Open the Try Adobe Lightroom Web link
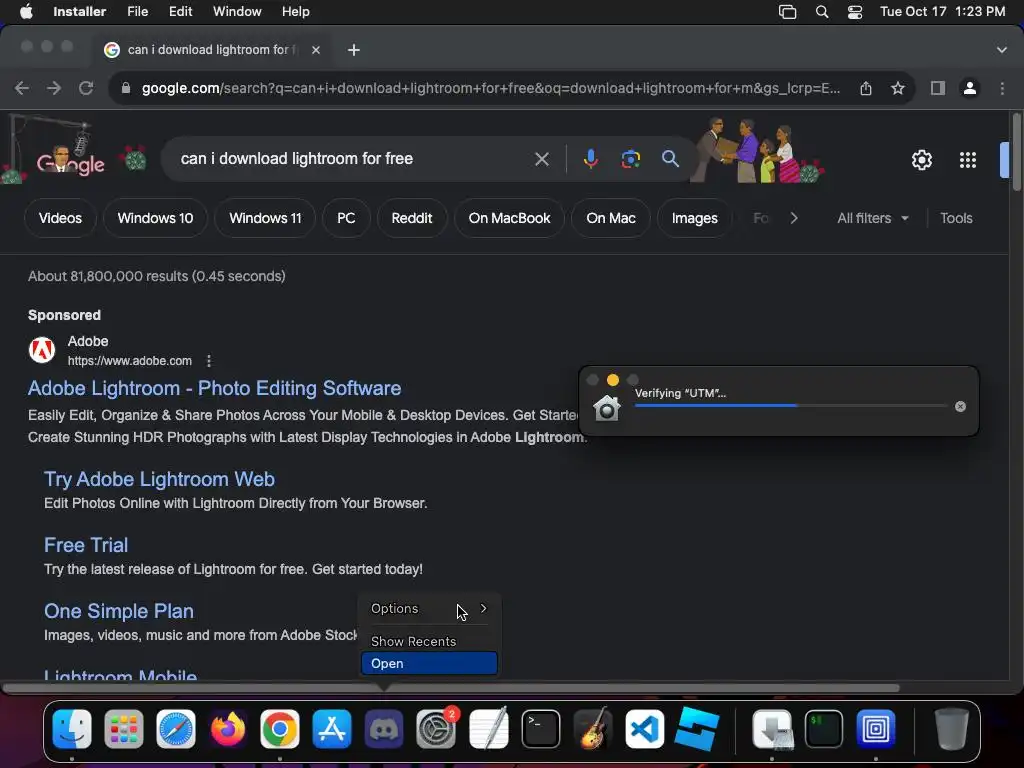The image size is (1024, 768). (x=159, y=479)
